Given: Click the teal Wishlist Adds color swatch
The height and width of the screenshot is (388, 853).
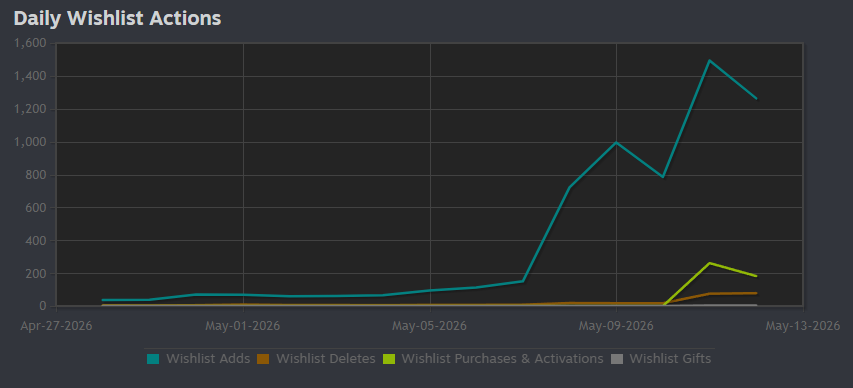Looking at the screenshot, I should [x=153, y=359].
